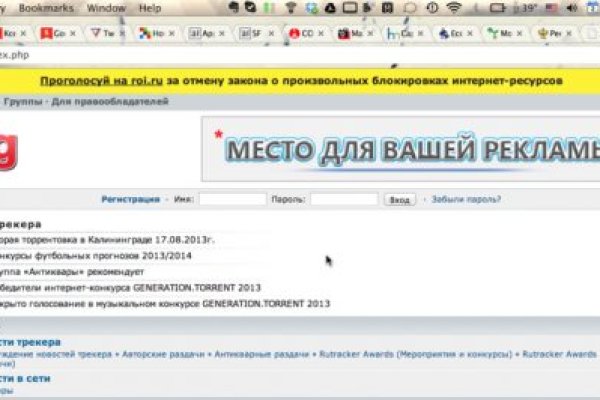Click the Имя username input field
This screenshot has height=400, width=600.
(232, 200)
